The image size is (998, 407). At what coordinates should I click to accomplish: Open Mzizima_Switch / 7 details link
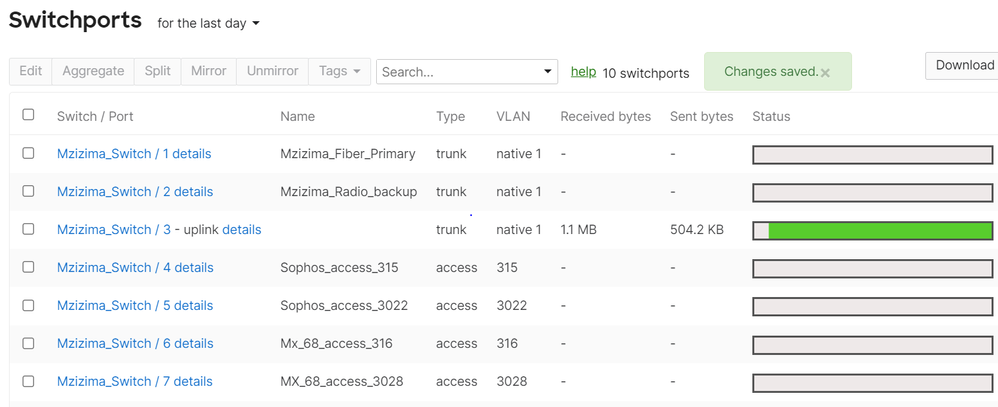(x=135, y=381)
